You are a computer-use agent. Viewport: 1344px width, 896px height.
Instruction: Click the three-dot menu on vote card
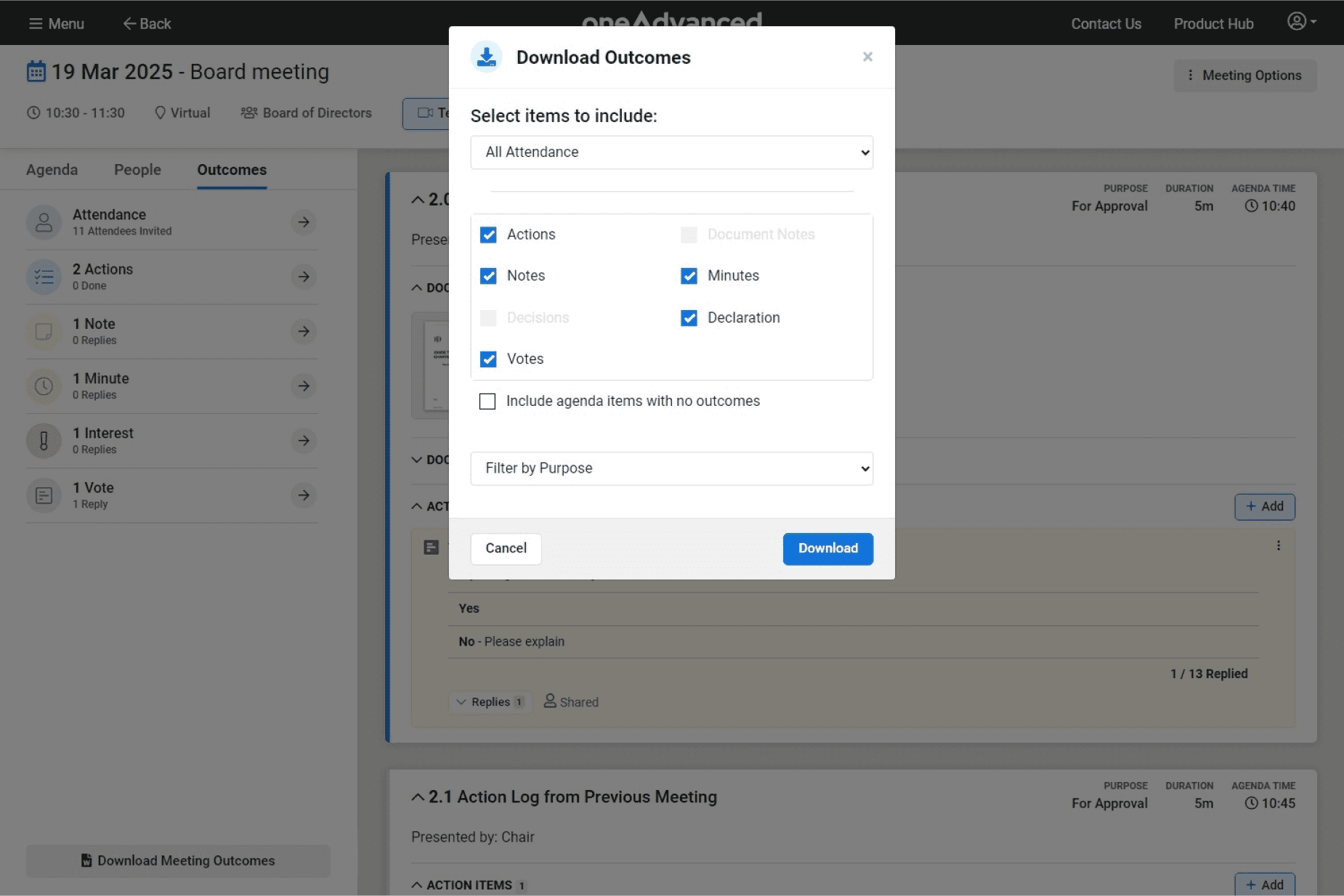click(1278, 546)
